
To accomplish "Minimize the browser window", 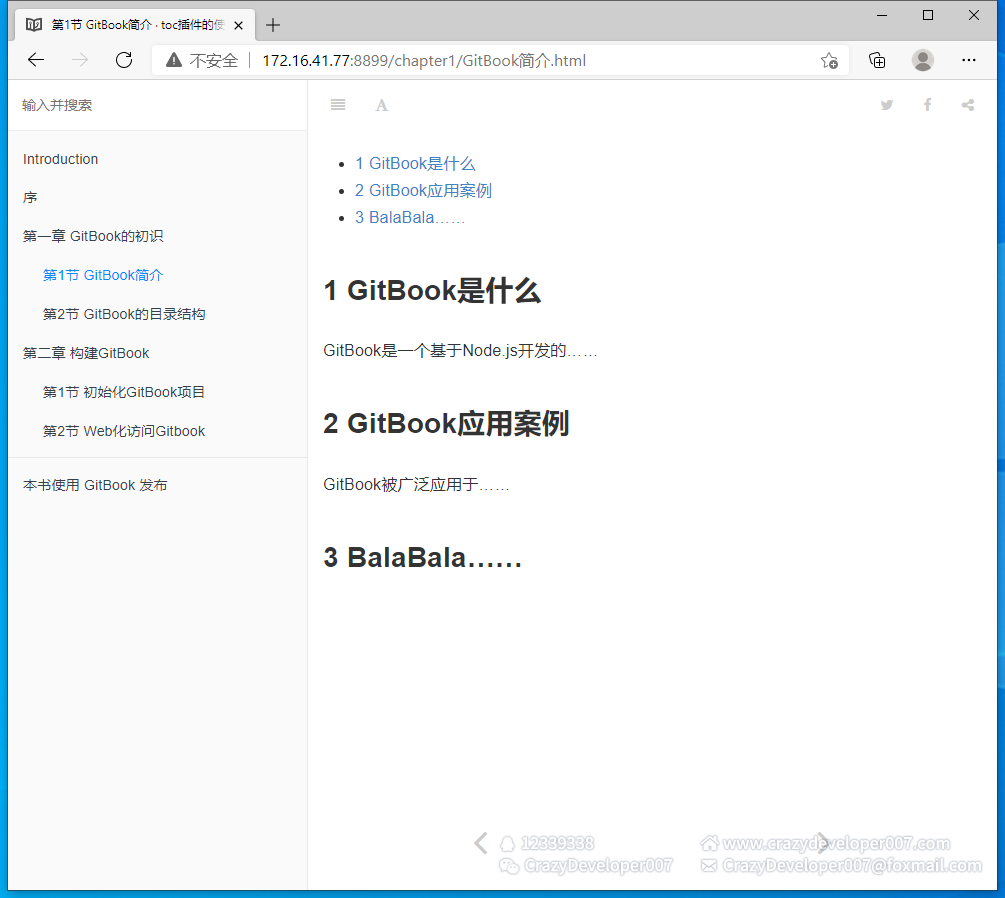I will 882,15.
